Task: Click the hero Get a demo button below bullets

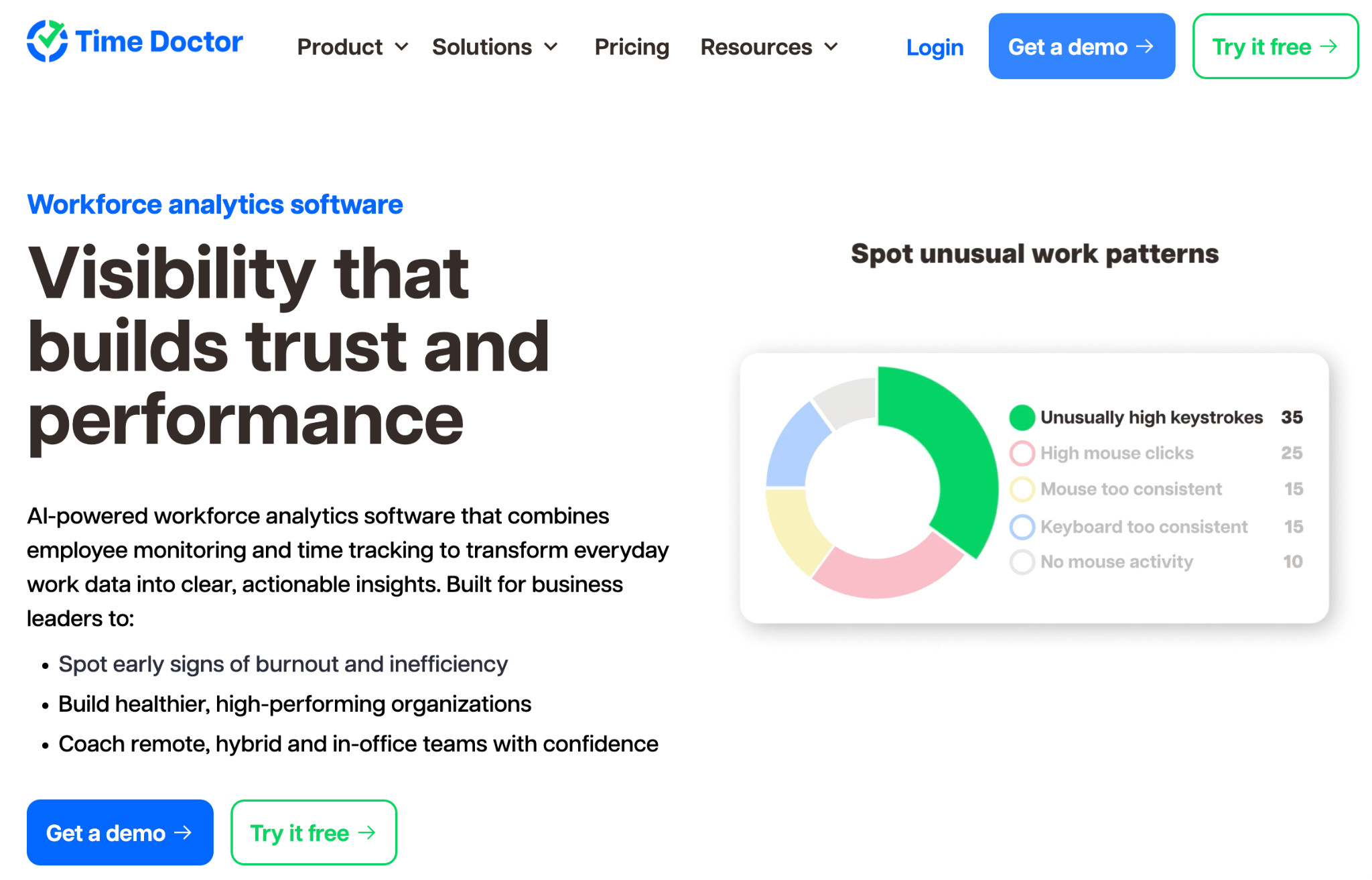Action: click(x=120, y=832)
